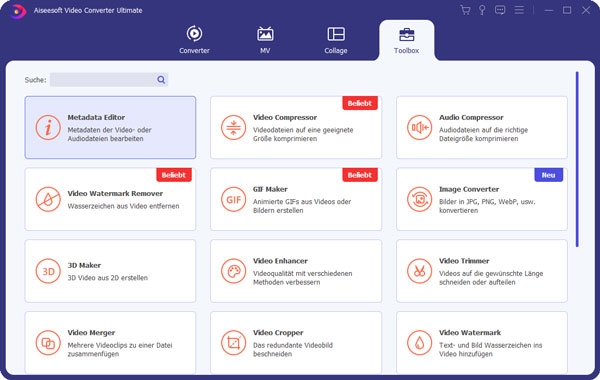The image size is (600, 380).
Task: Switch to the Converter tab
Action: point(194,40)
